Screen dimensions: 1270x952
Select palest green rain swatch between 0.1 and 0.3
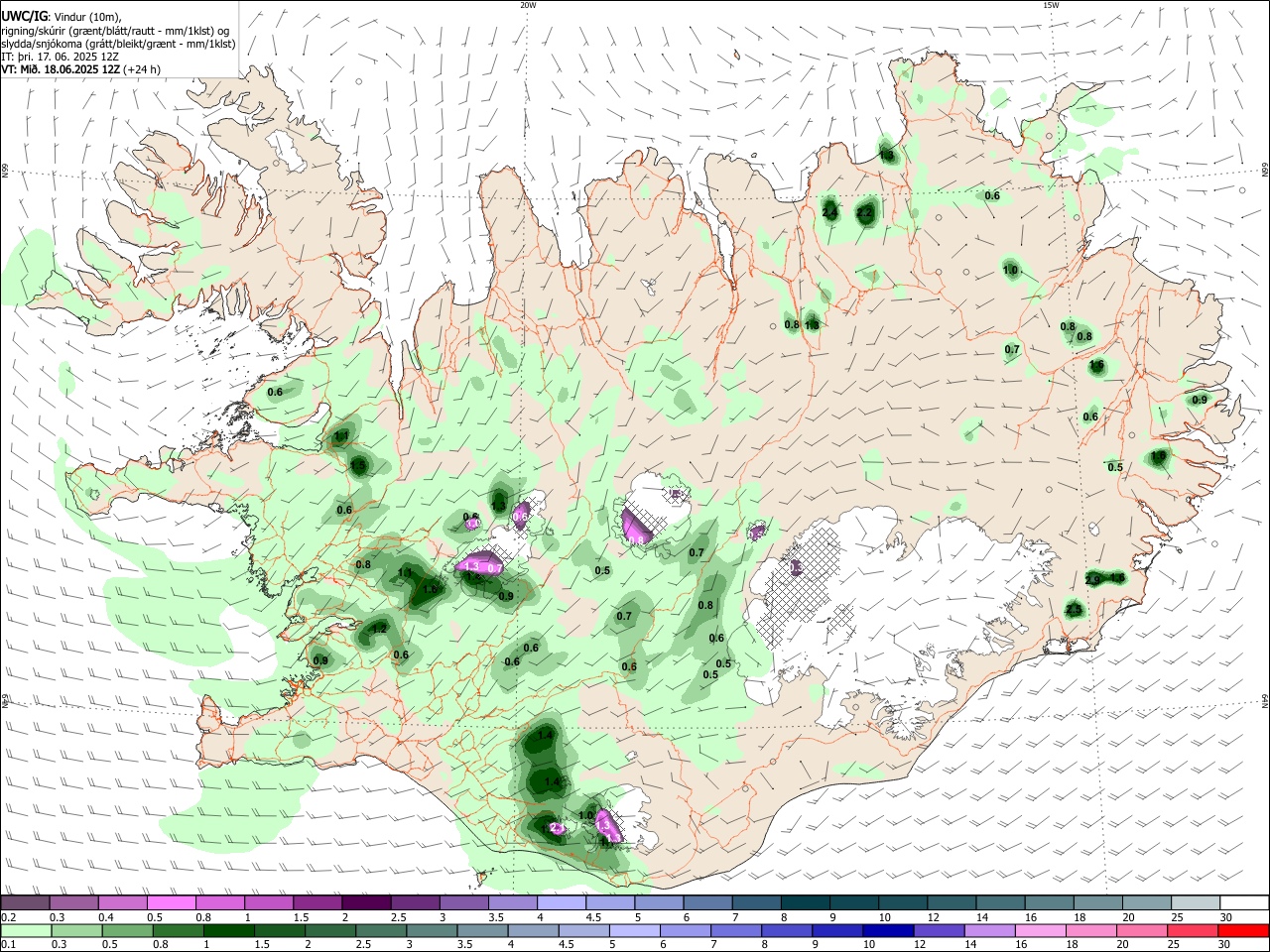(27, 930)
